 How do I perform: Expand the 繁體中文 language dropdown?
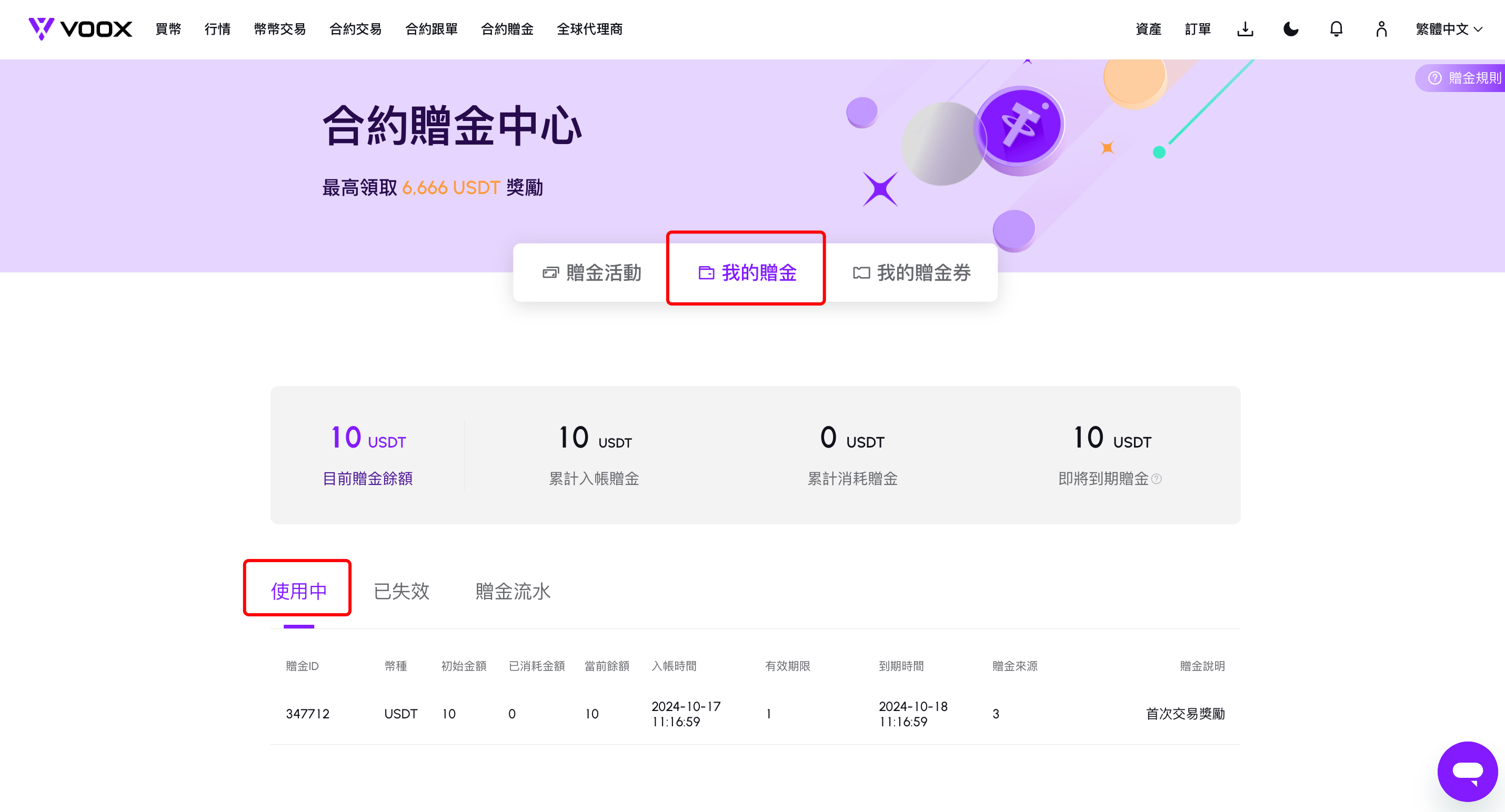(1448, 28)
